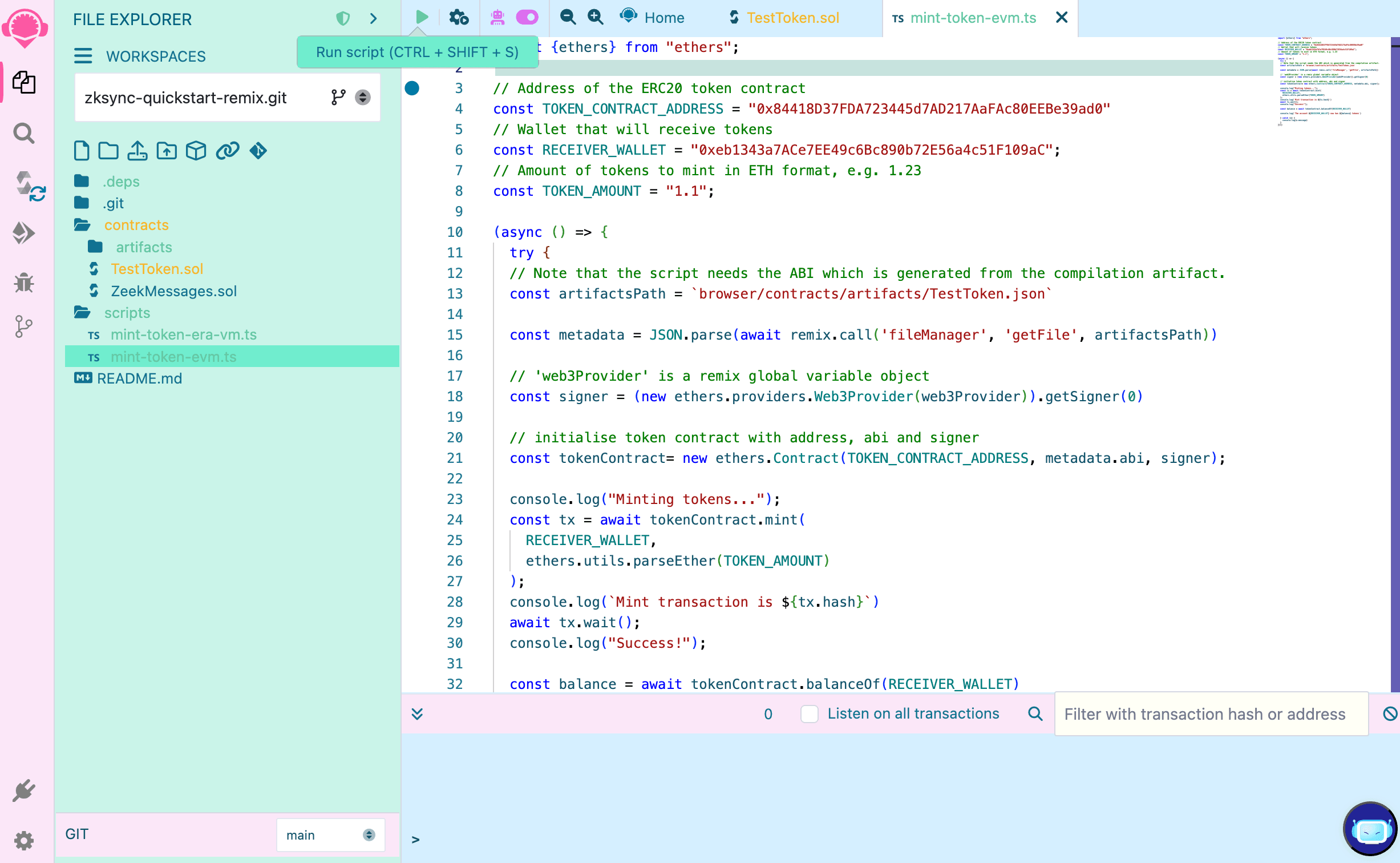Toggle the breakpoint on line 3
Screen dimensions: 1400x863
point(412,88)
